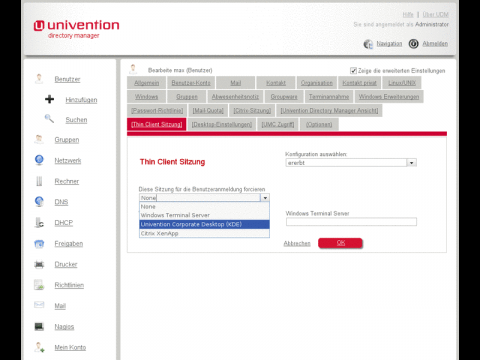Click the Netzwerk globe icon

tap(39, 160)
